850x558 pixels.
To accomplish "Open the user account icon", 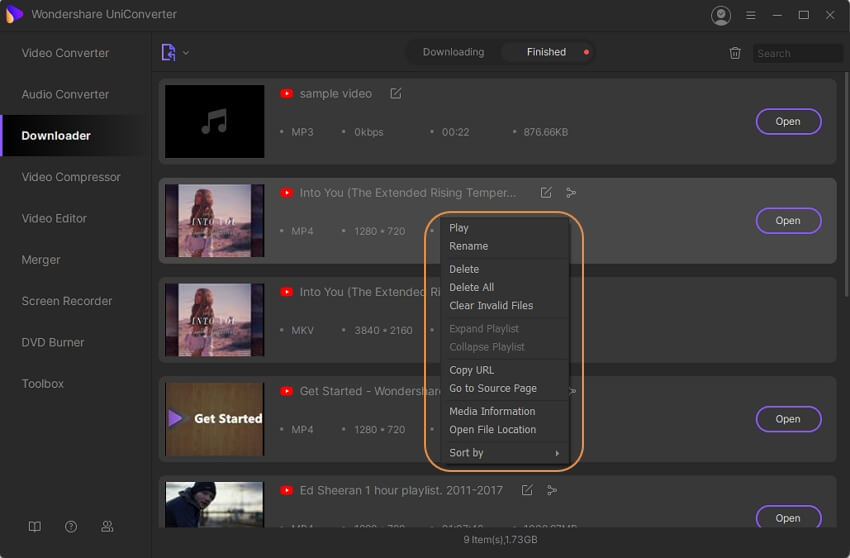I will (x=720, y=15).
